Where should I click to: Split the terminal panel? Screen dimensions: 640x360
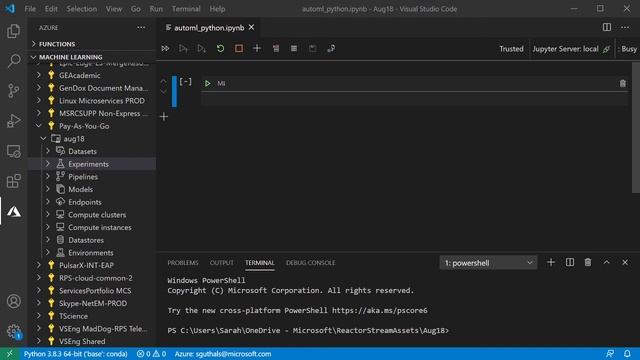tap(570, 262)
